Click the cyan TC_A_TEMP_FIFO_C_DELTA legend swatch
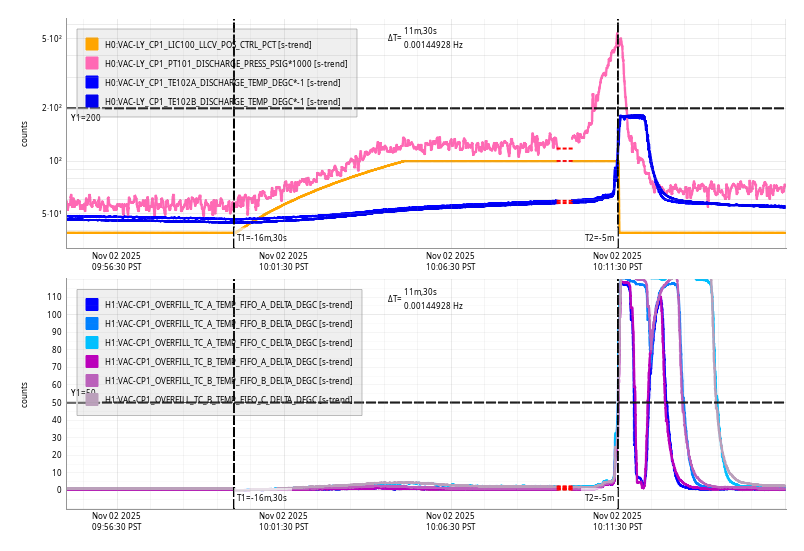Image resolution: width=804 pixels, height=551 pixels. tap(92, 342)
